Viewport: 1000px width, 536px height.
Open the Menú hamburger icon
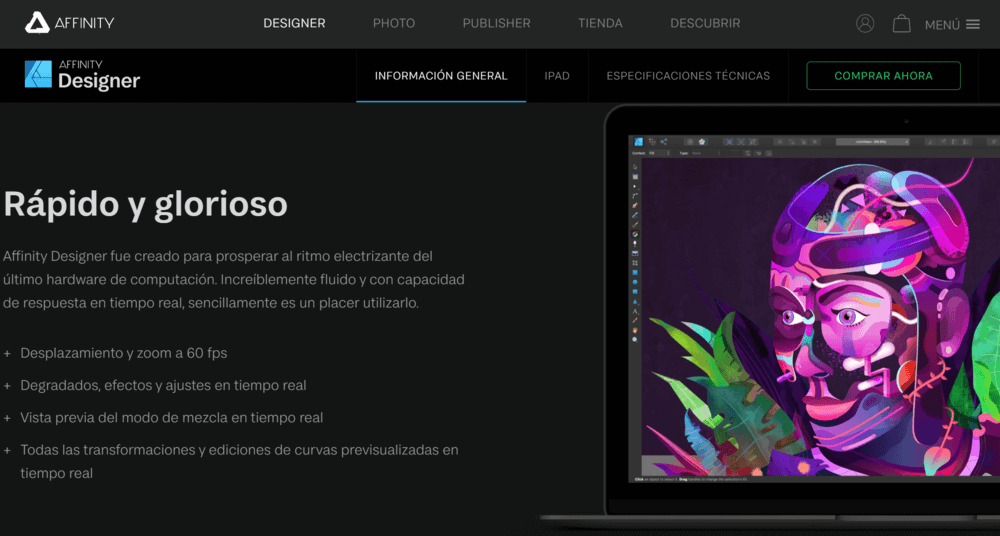pos(972,24)
